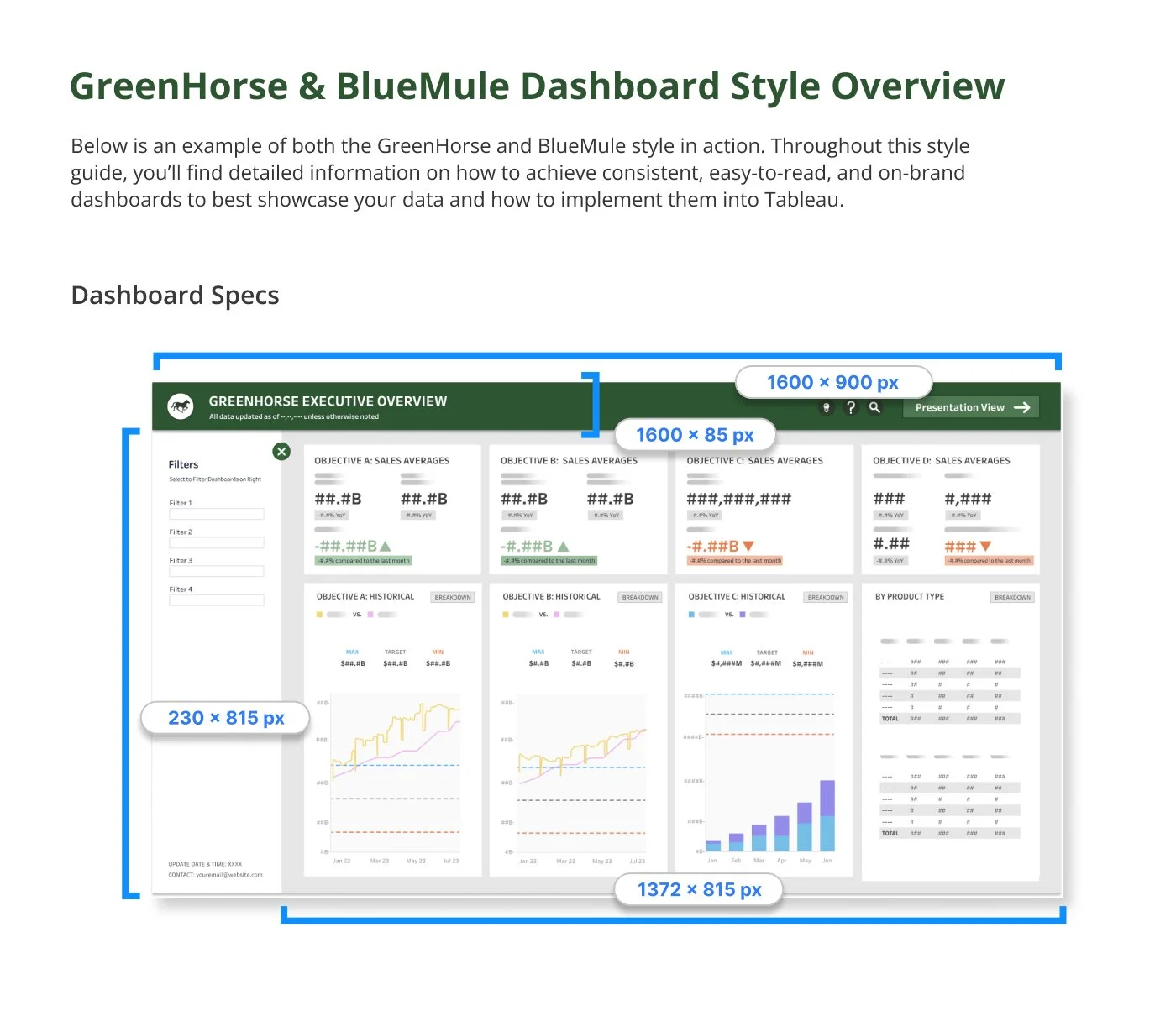Click purple legend swatch in Objective C: Historical

pyautogui.click(x=743, y=615)
